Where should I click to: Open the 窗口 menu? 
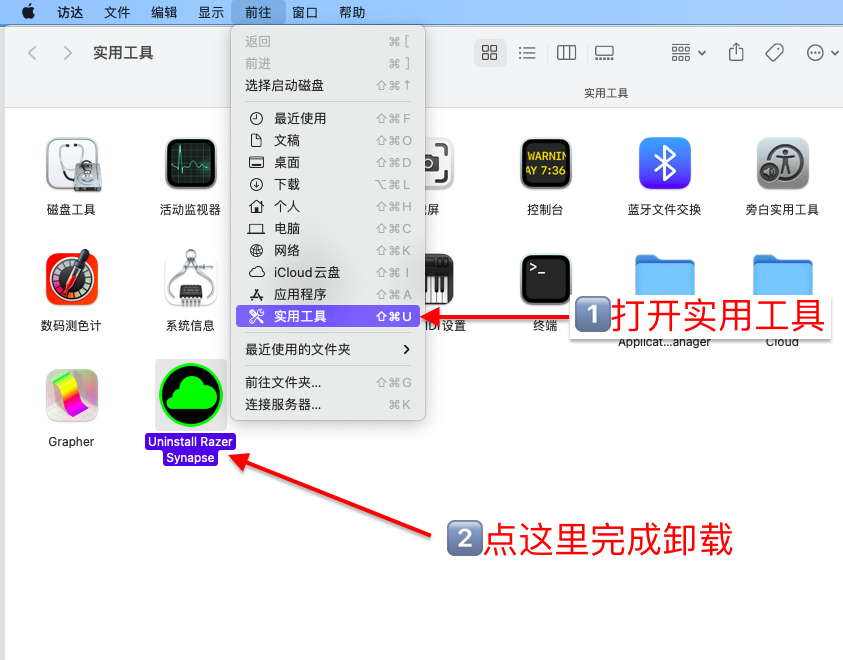305,12
